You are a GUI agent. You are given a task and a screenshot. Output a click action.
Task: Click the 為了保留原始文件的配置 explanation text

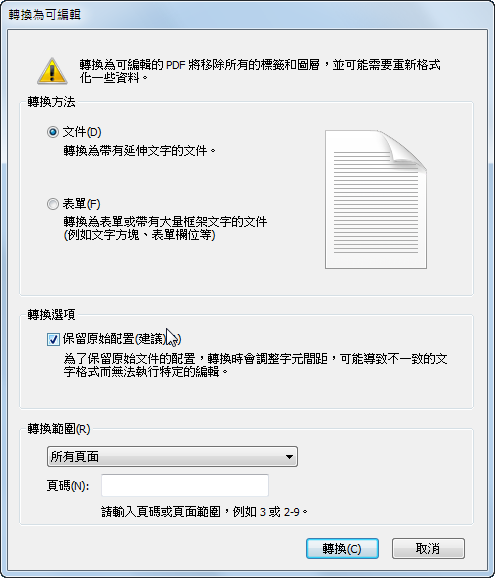tap(255, 365)
